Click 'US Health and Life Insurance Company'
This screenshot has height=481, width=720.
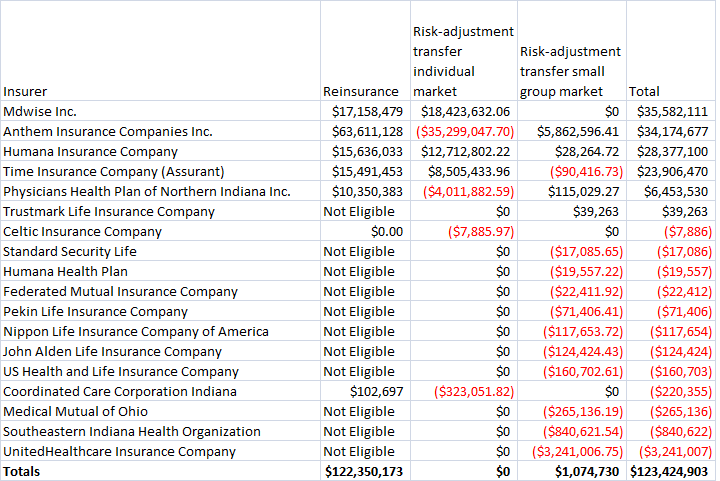pos(160,371)
